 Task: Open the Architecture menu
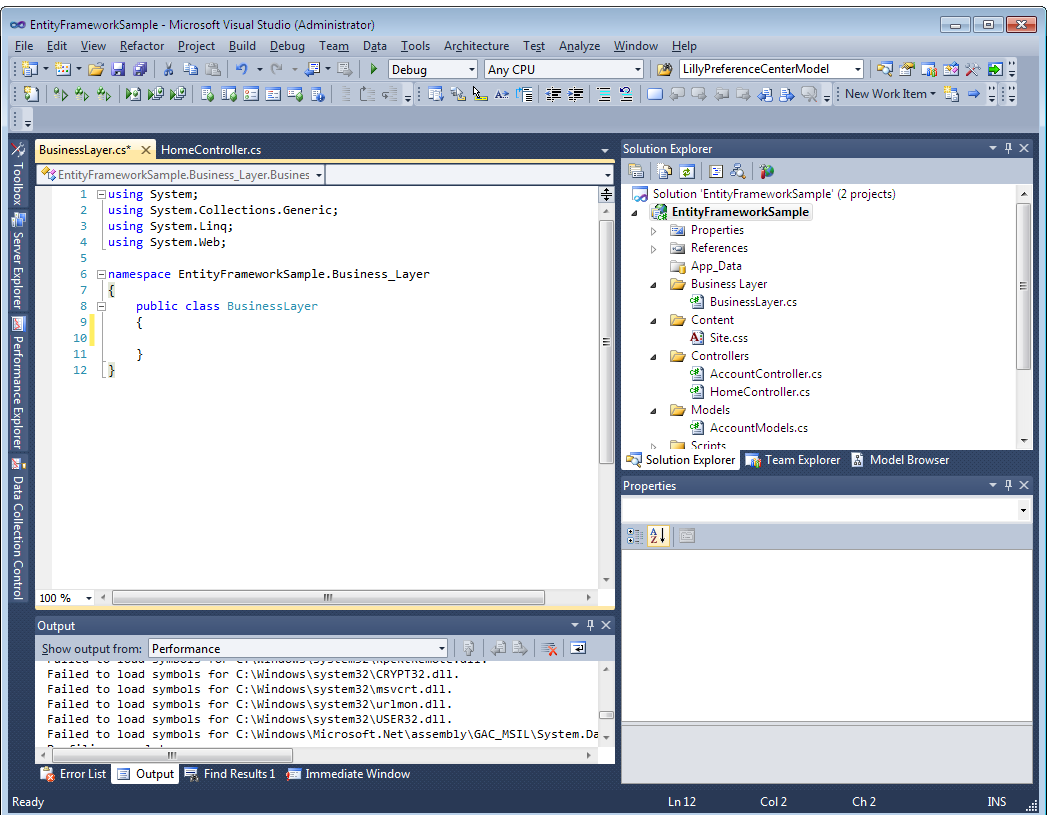click(476, 46)
